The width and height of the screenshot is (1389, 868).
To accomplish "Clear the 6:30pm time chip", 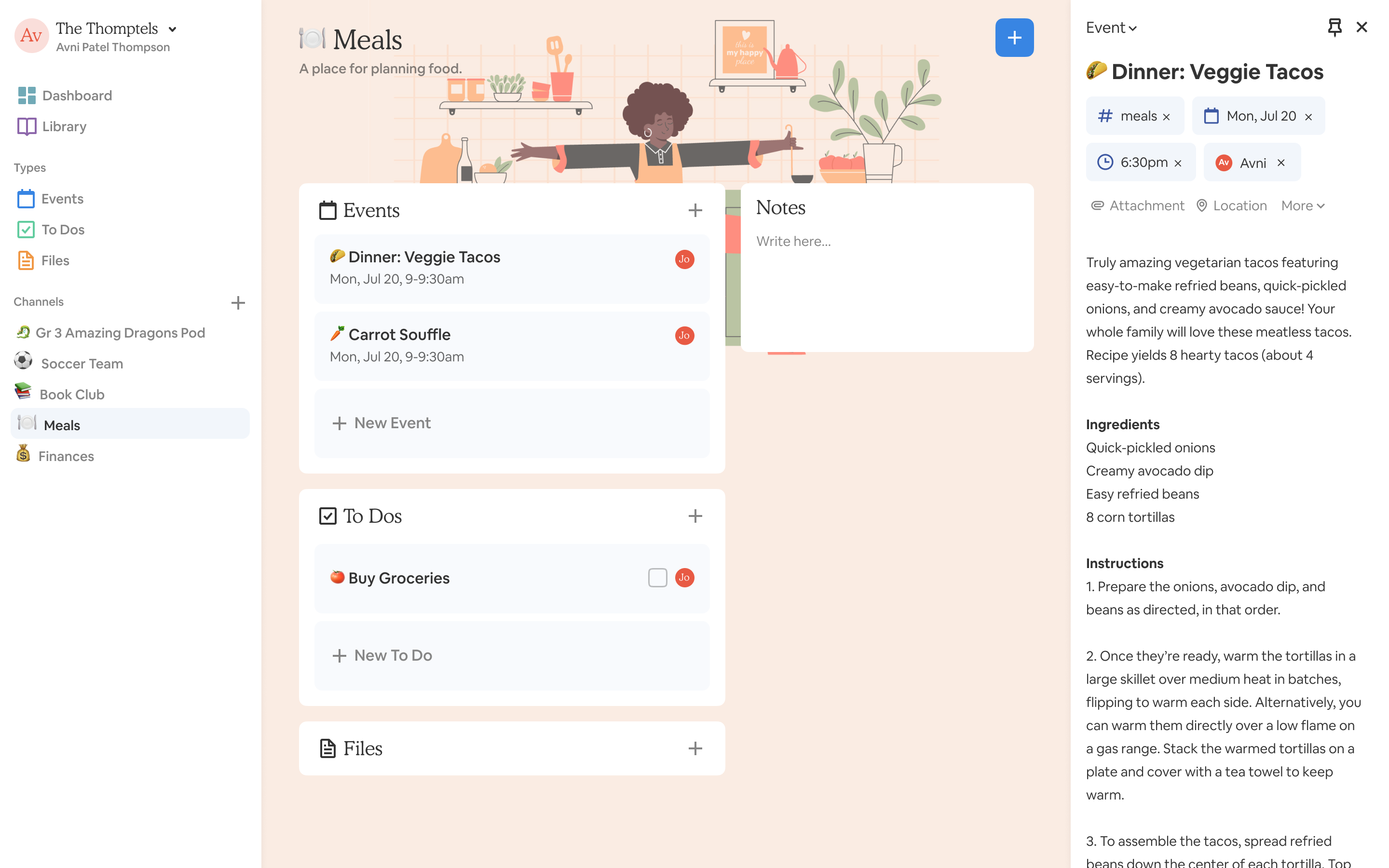I will click(x=1178, y=163).
